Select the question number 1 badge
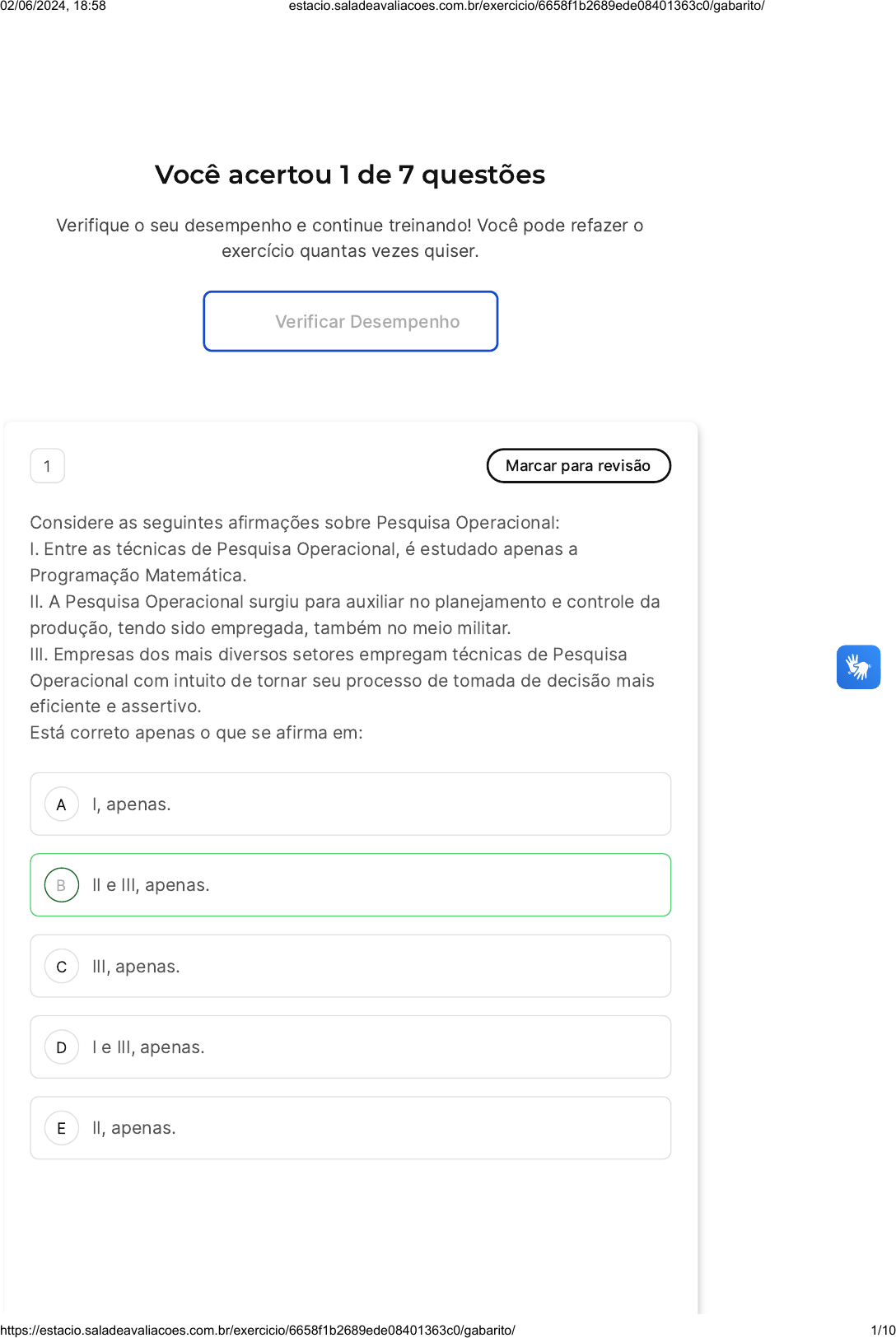 coord(47,466)
